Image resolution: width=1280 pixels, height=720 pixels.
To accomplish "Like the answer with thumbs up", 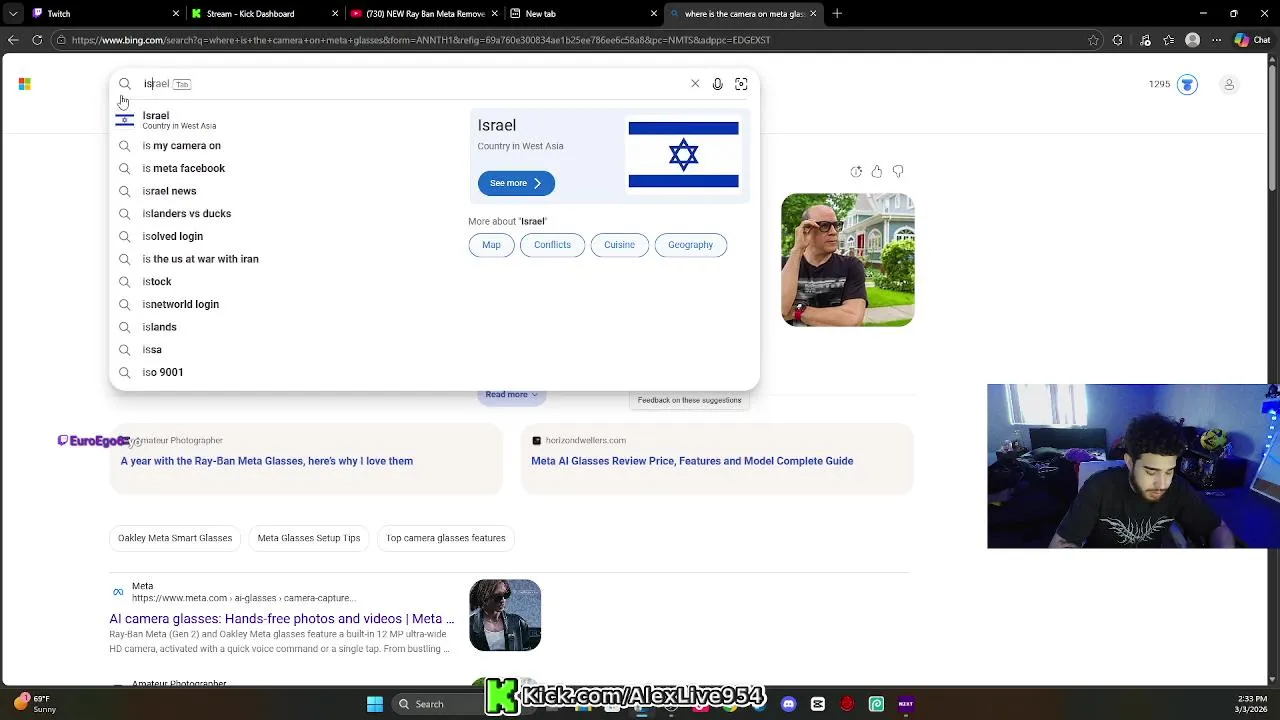I will pyautogui.click(x=877, y=172).
